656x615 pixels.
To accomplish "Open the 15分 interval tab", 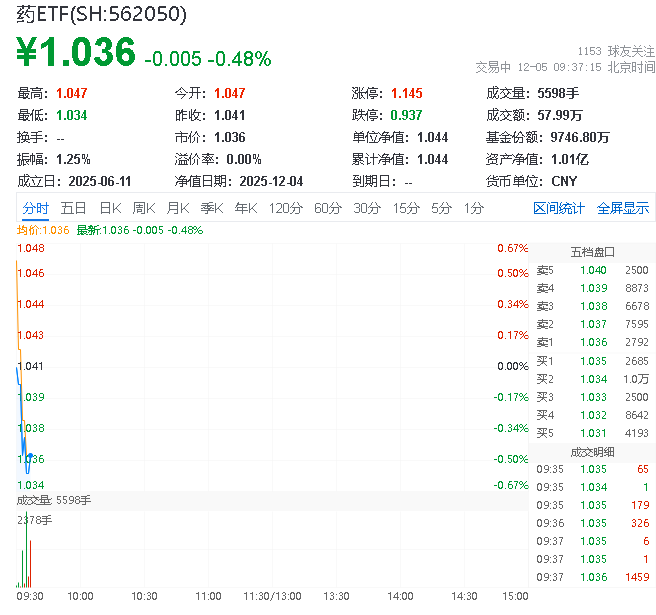I will (406, 208).
